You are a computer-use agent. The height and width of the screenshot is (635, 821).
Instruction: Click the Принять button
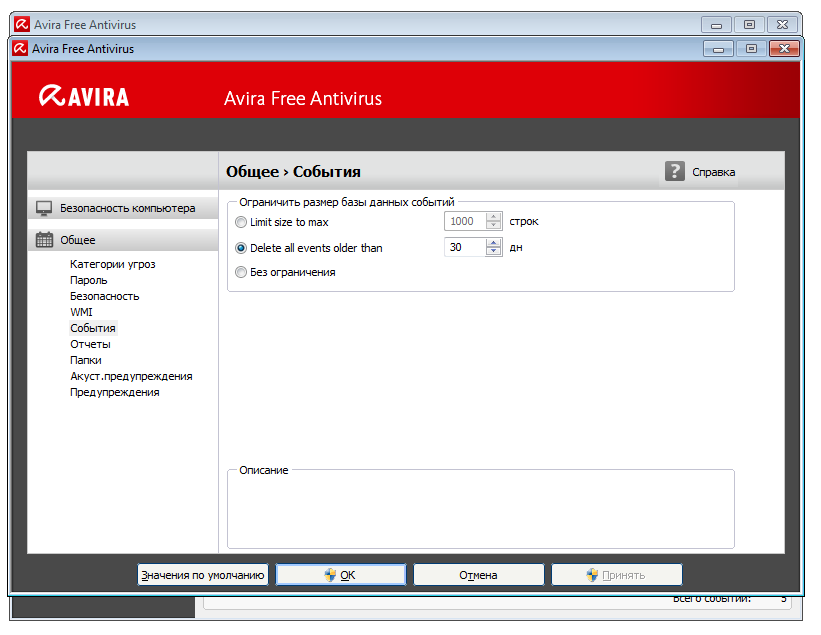(617, 575)
